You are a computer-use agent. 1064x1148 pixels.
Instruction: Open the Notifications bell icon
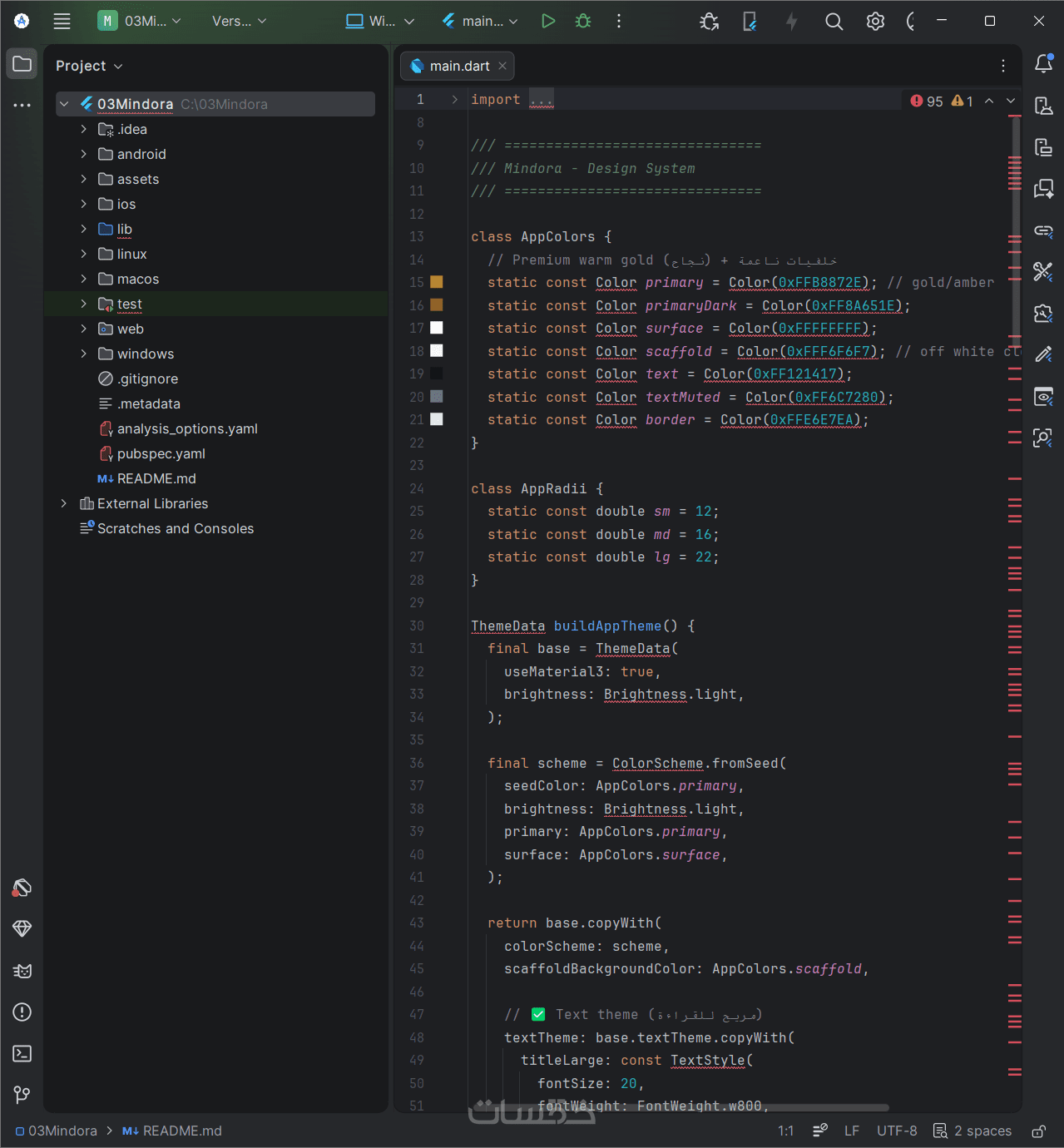click(x=1043, y=64)
